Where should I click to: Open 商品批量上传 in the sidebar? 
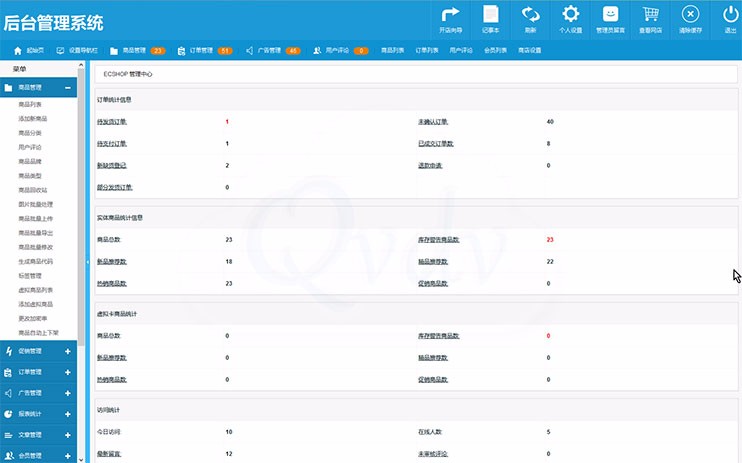(35, 218)
